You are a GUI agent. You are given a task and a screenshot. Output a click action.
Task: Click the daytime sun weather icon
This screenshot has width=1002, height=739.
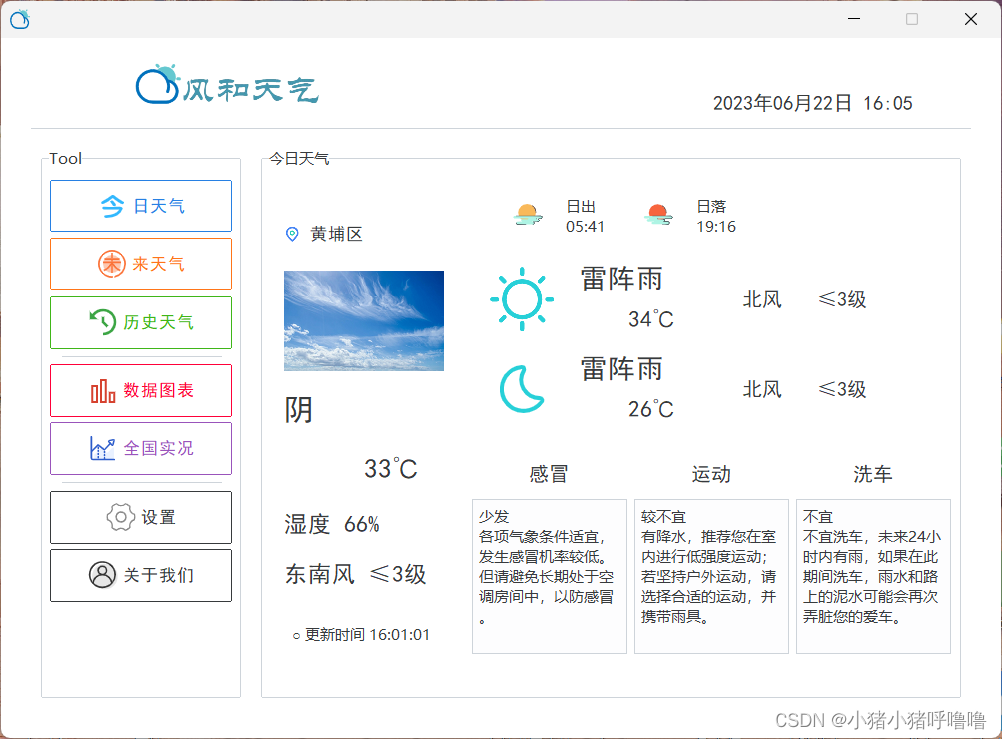[522, 299]
